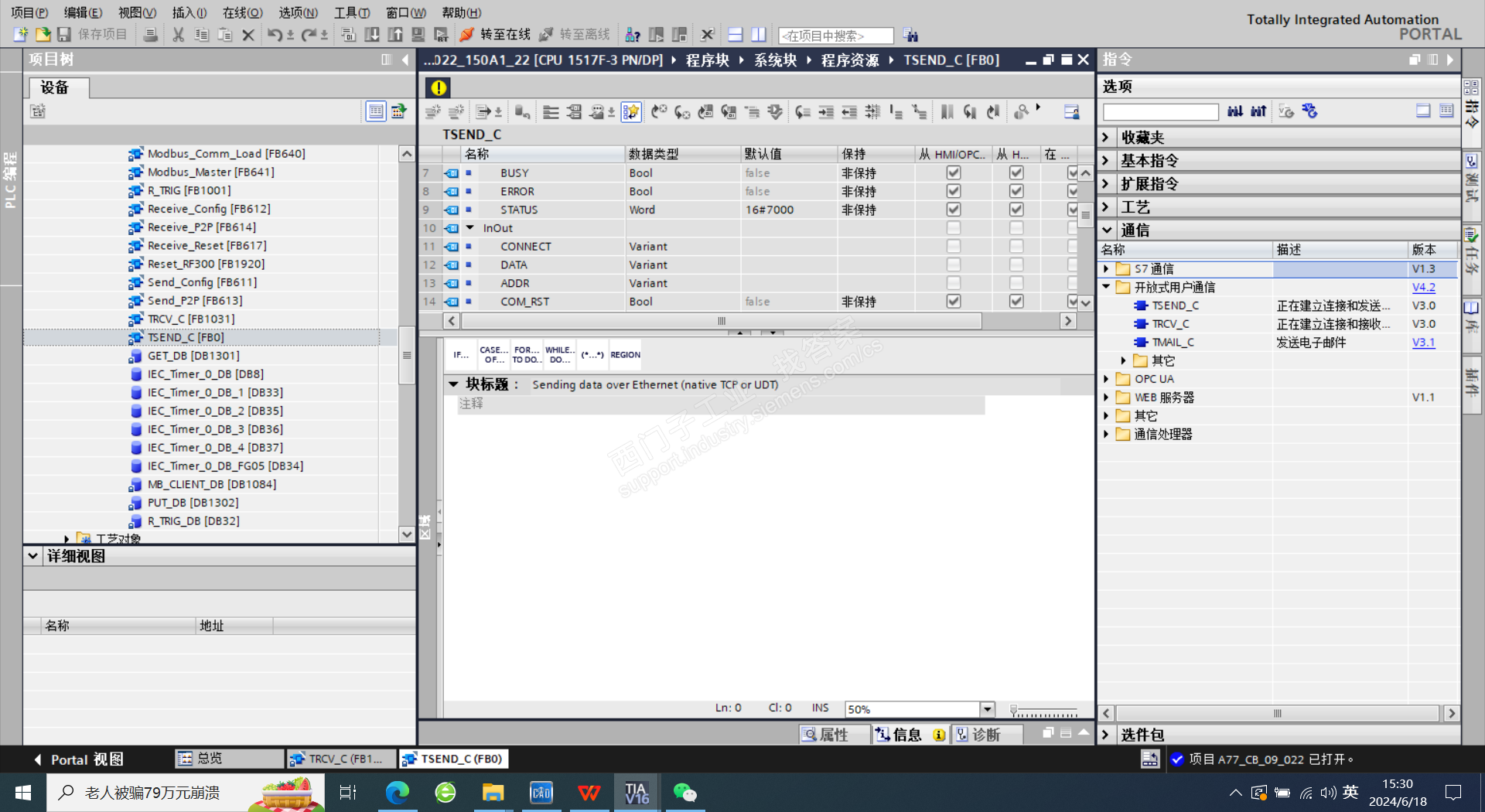Viewport: 1485px width, 812px height.
Task: Insert the REGION snippet button
Action: 625,355
